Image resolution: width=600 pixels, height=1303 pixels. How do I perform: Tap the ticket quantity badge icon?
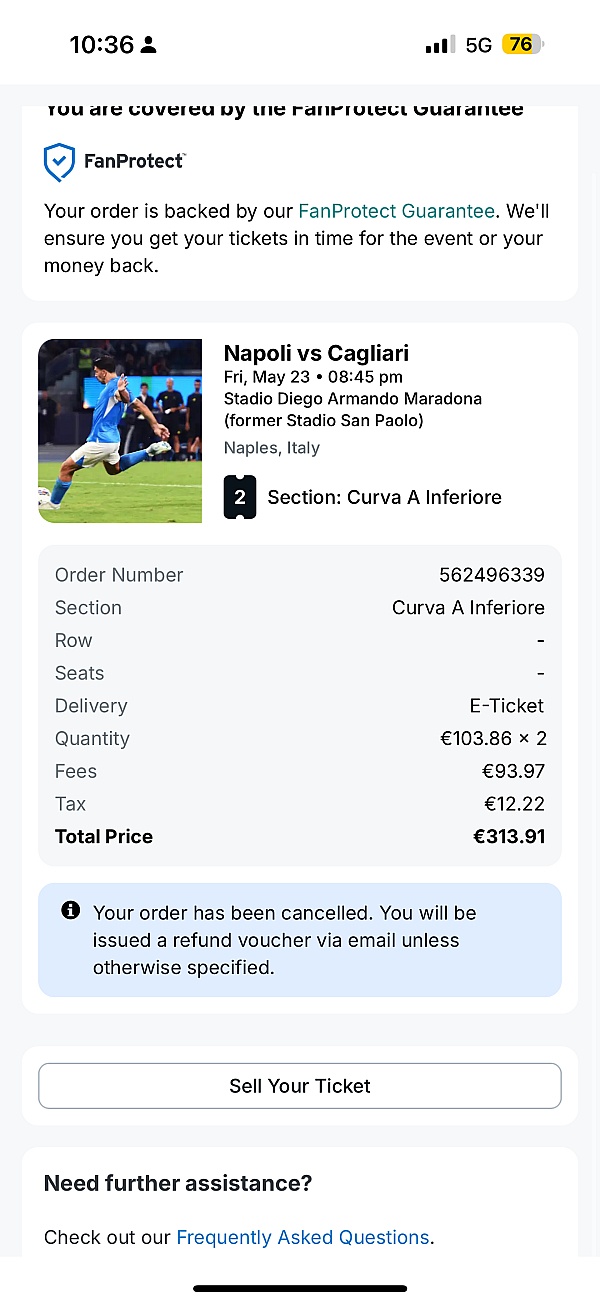point(240,497)
